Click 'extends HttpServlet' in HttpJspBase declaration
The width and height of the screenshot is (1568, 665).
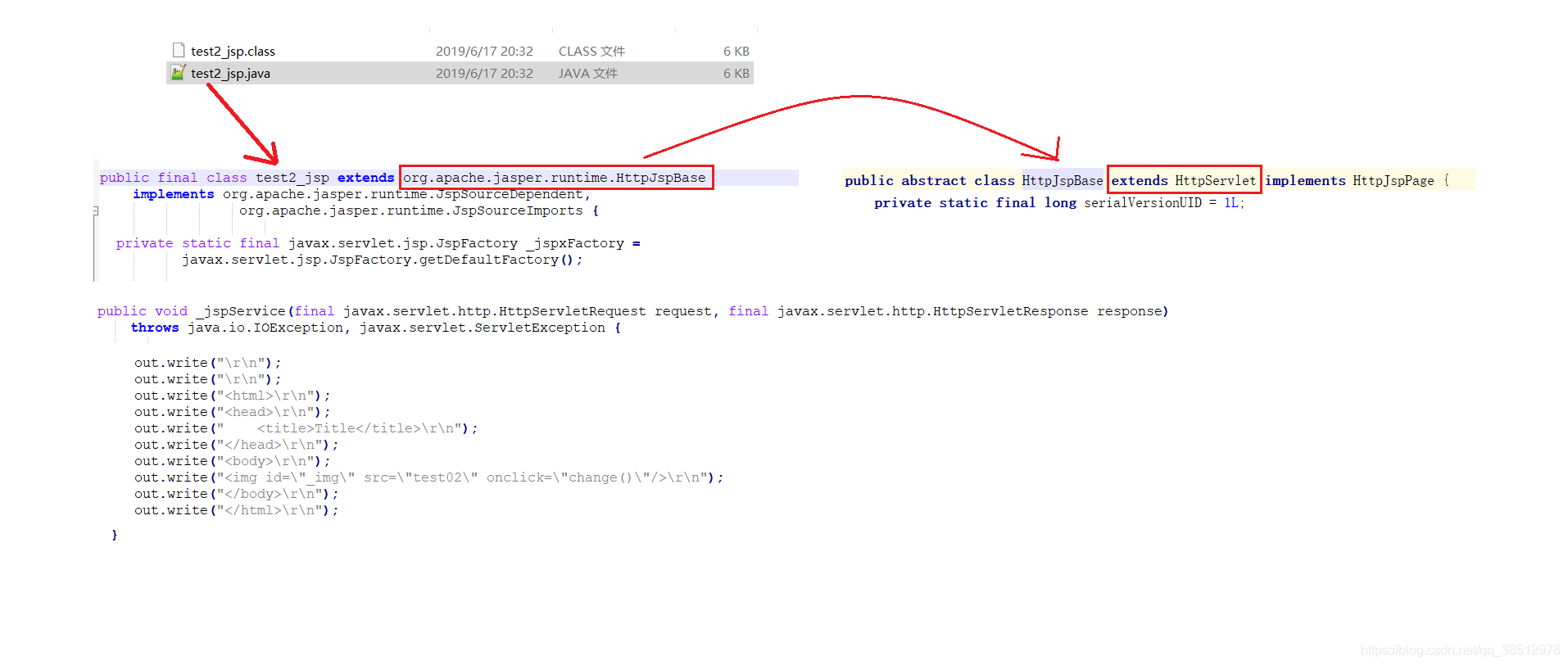1183,180
